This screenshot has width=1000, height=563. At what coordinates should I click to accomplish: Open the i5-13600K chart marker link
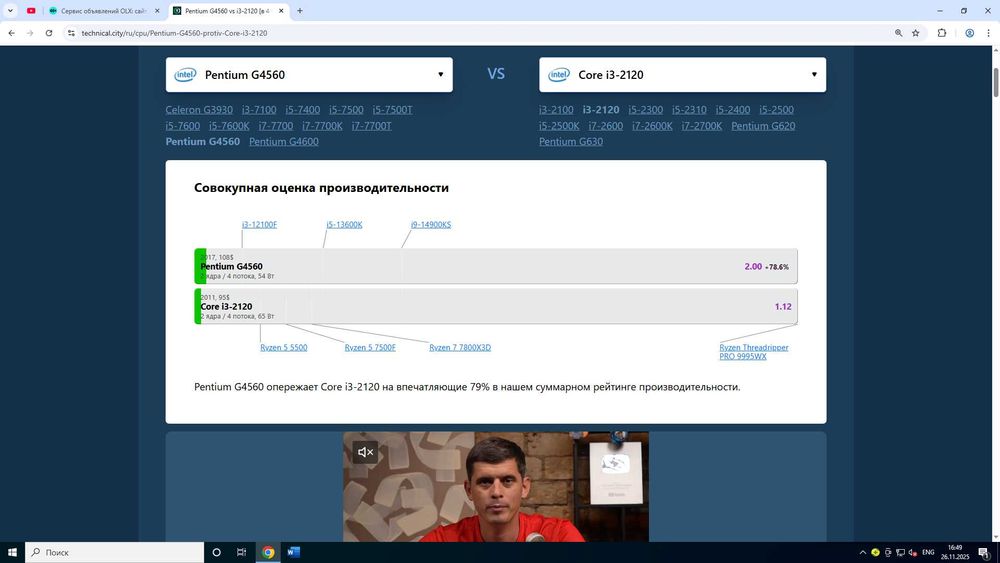pos(344,224)
